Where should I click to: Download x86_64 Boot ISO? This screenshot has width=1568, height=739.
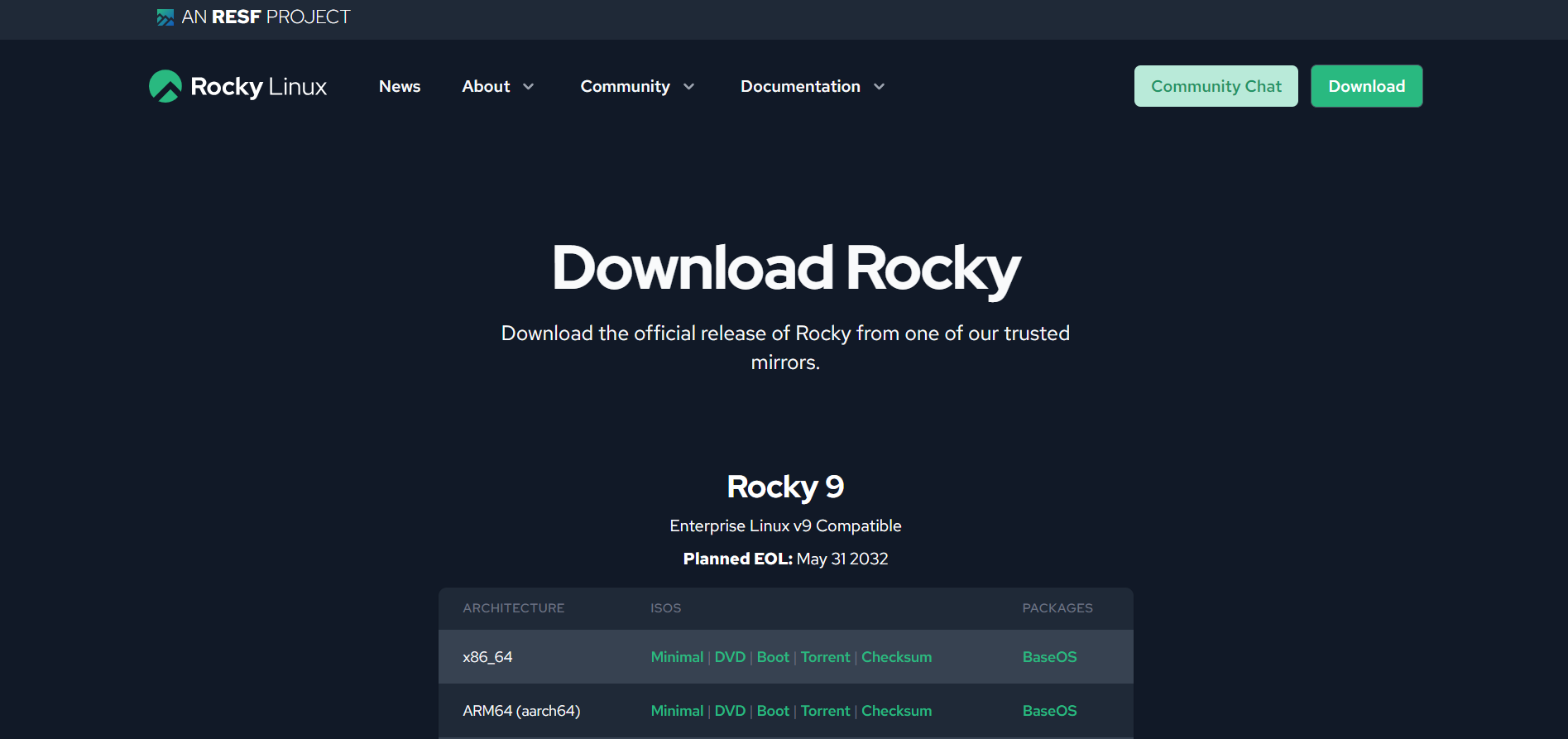pos(773,657)
